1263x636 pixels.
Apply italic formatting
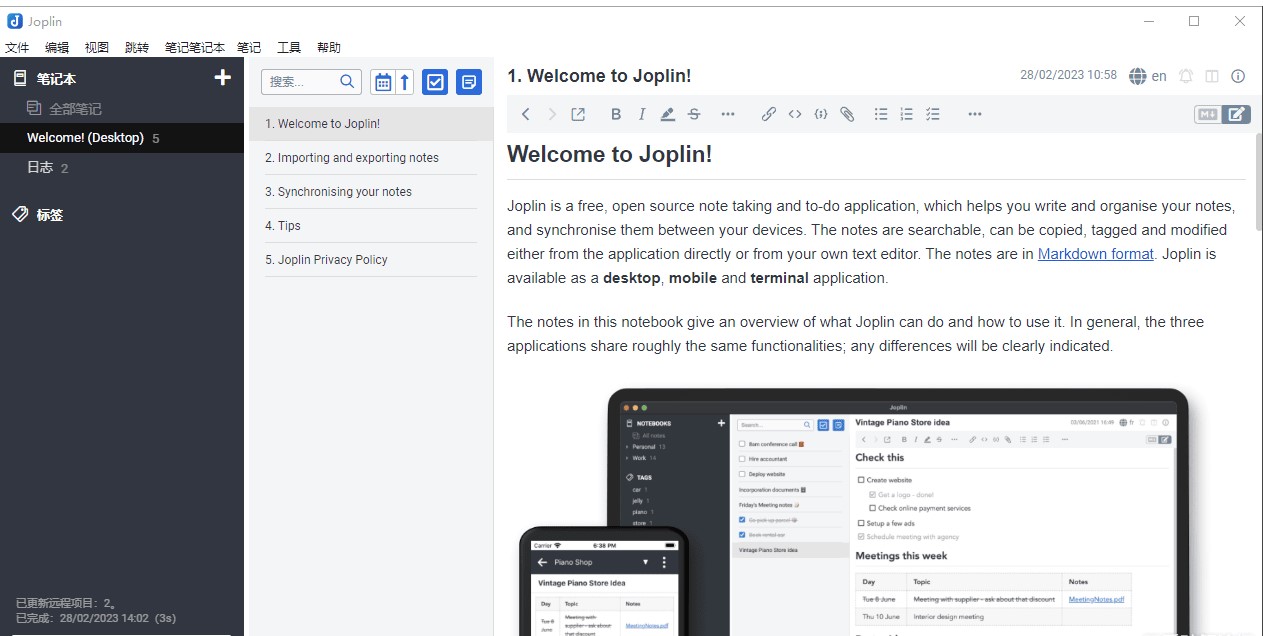coord(642,114)
